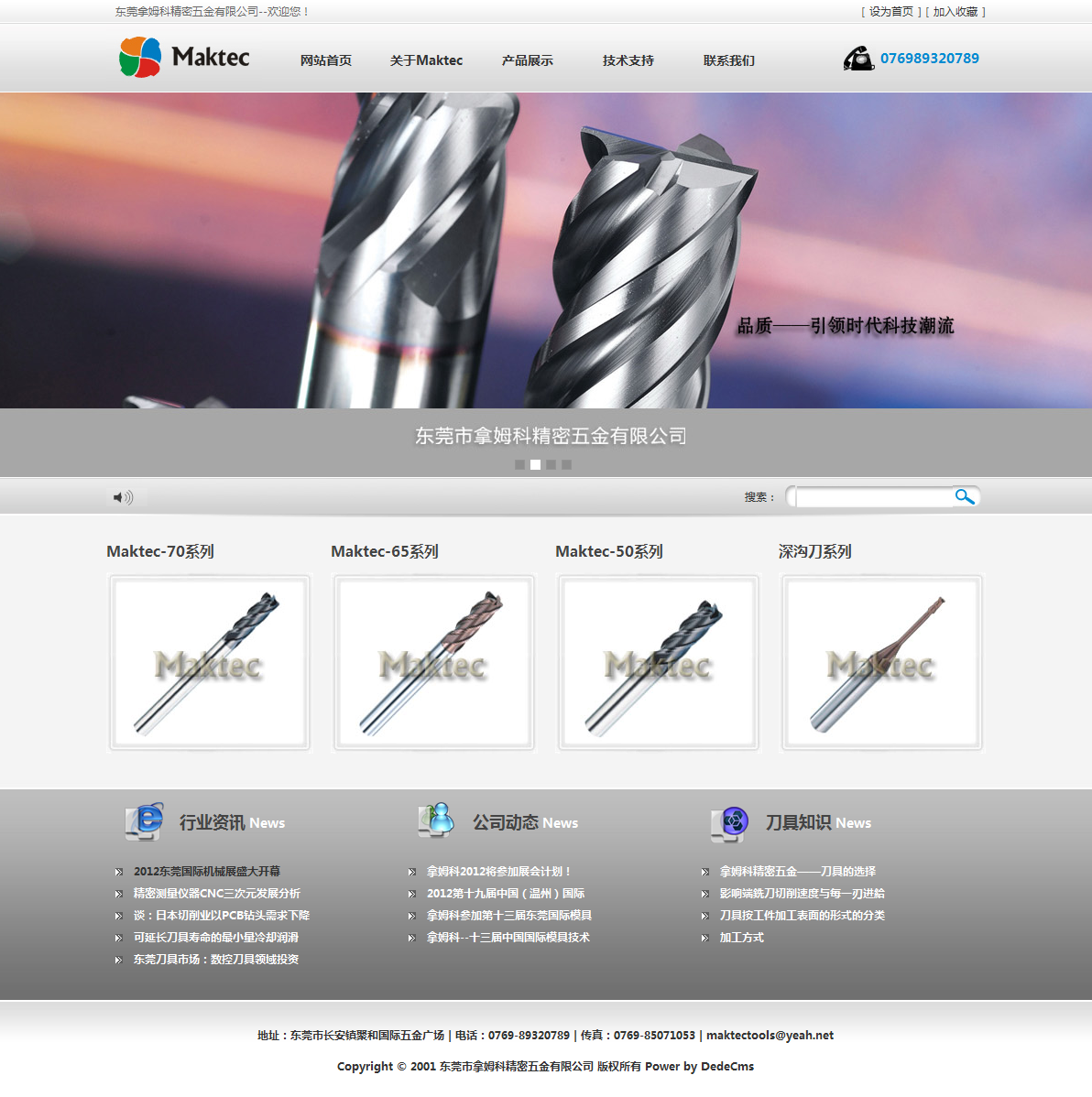
Task: Open the 深沟刀系列 product thumbnail
Action: point(882,663)
